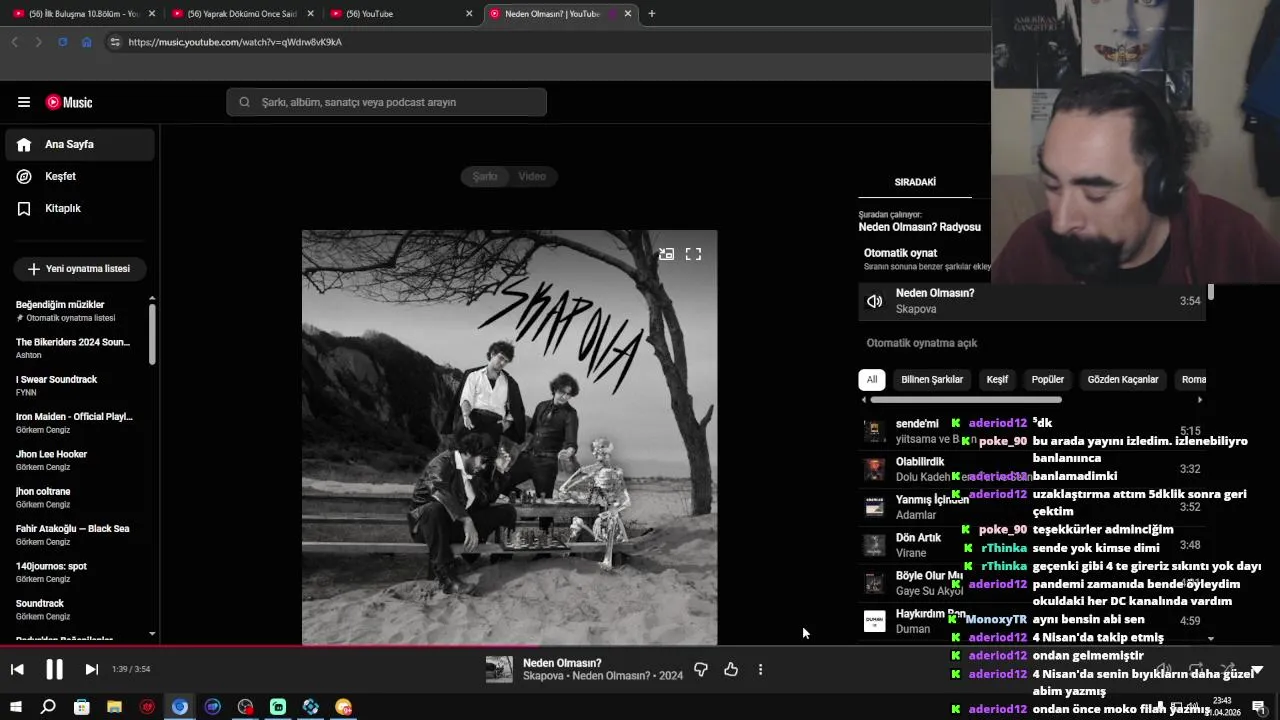
Task: Open the Kitaplık library page
Action: tap(80, 208)
